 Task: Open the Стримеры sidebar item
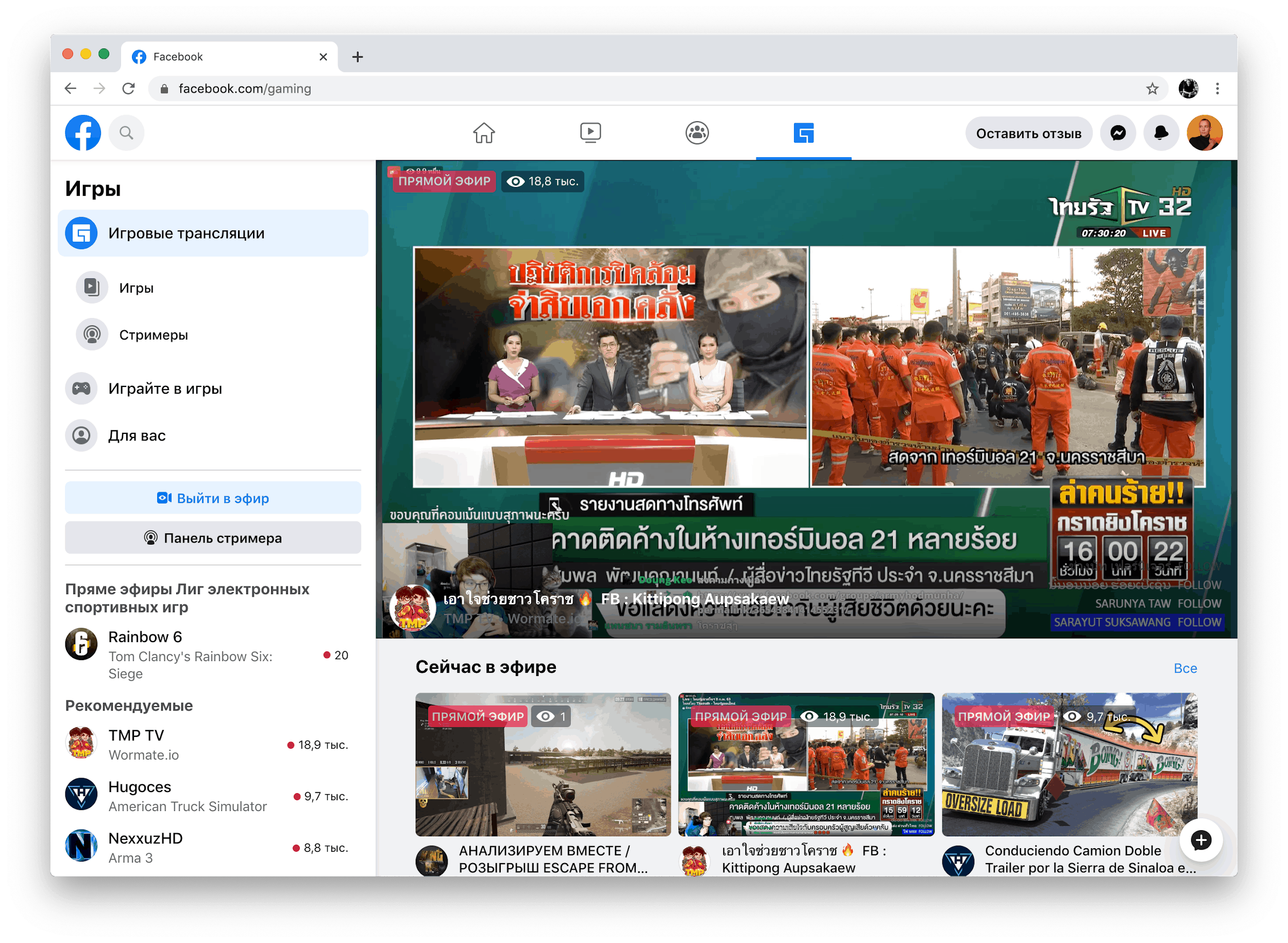tap(213, 334)
